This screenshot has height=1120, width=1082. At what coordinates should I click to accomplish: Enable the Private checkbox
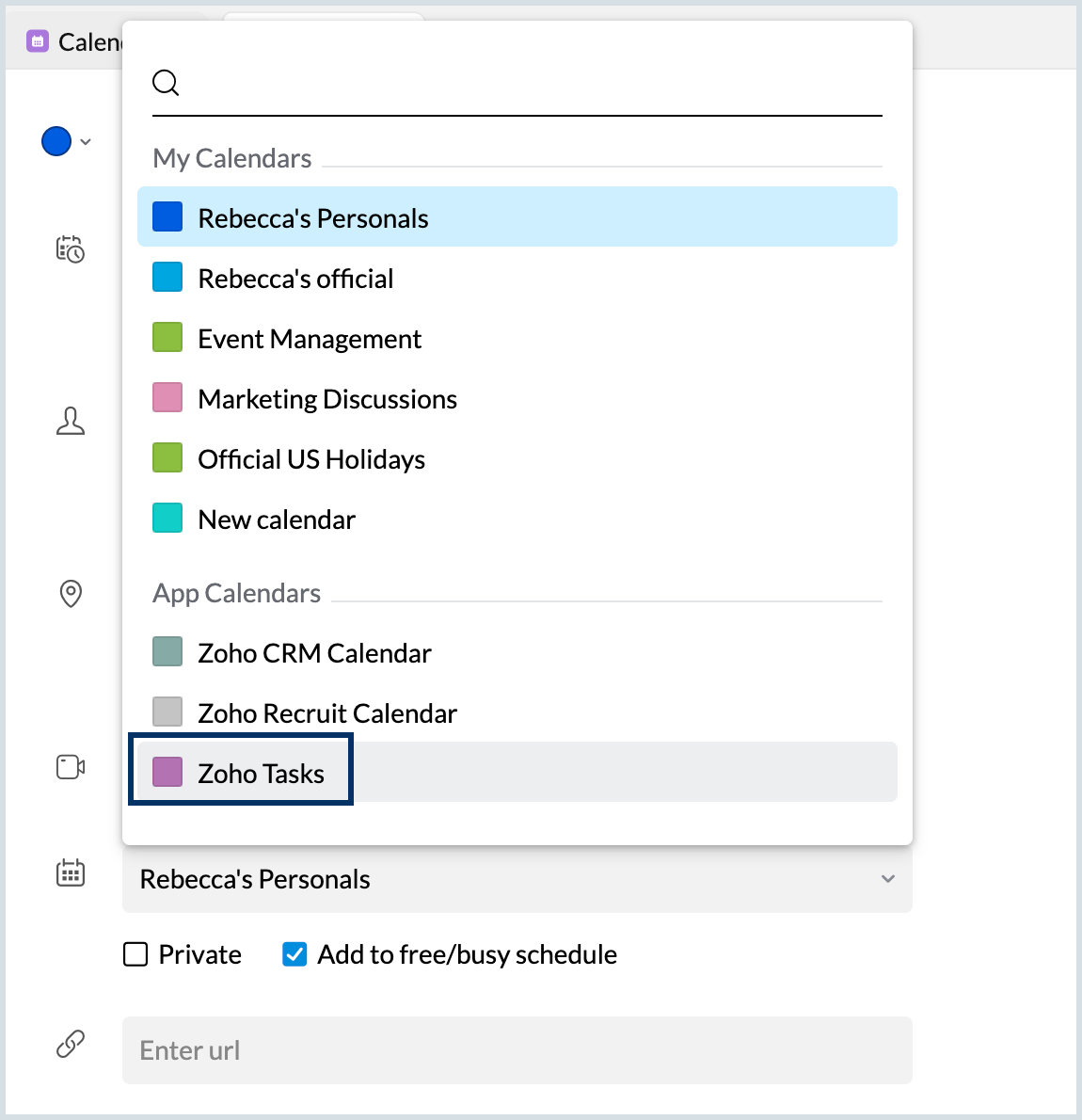tap(136, 954)
